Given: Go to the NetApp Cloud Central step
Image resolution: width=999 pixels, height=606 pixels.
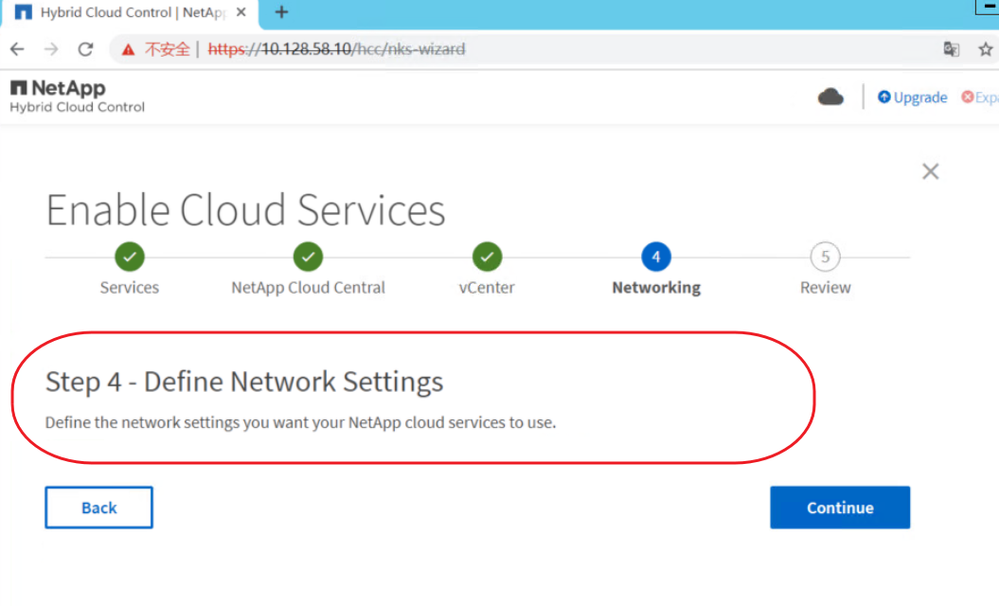Looking at the screenshot, I should (x=308, y=257).
